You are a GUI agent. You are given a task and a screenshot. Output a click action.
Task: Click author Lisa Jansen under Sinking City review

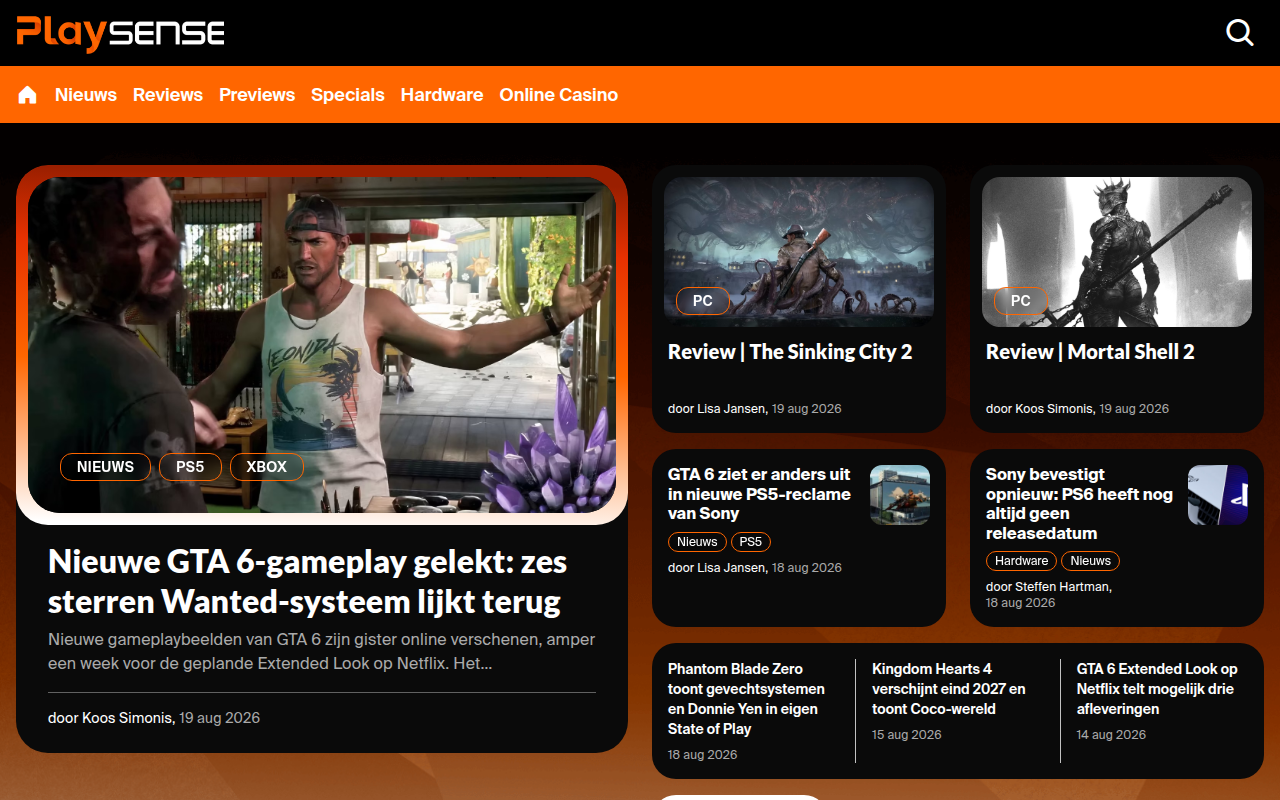717,409
